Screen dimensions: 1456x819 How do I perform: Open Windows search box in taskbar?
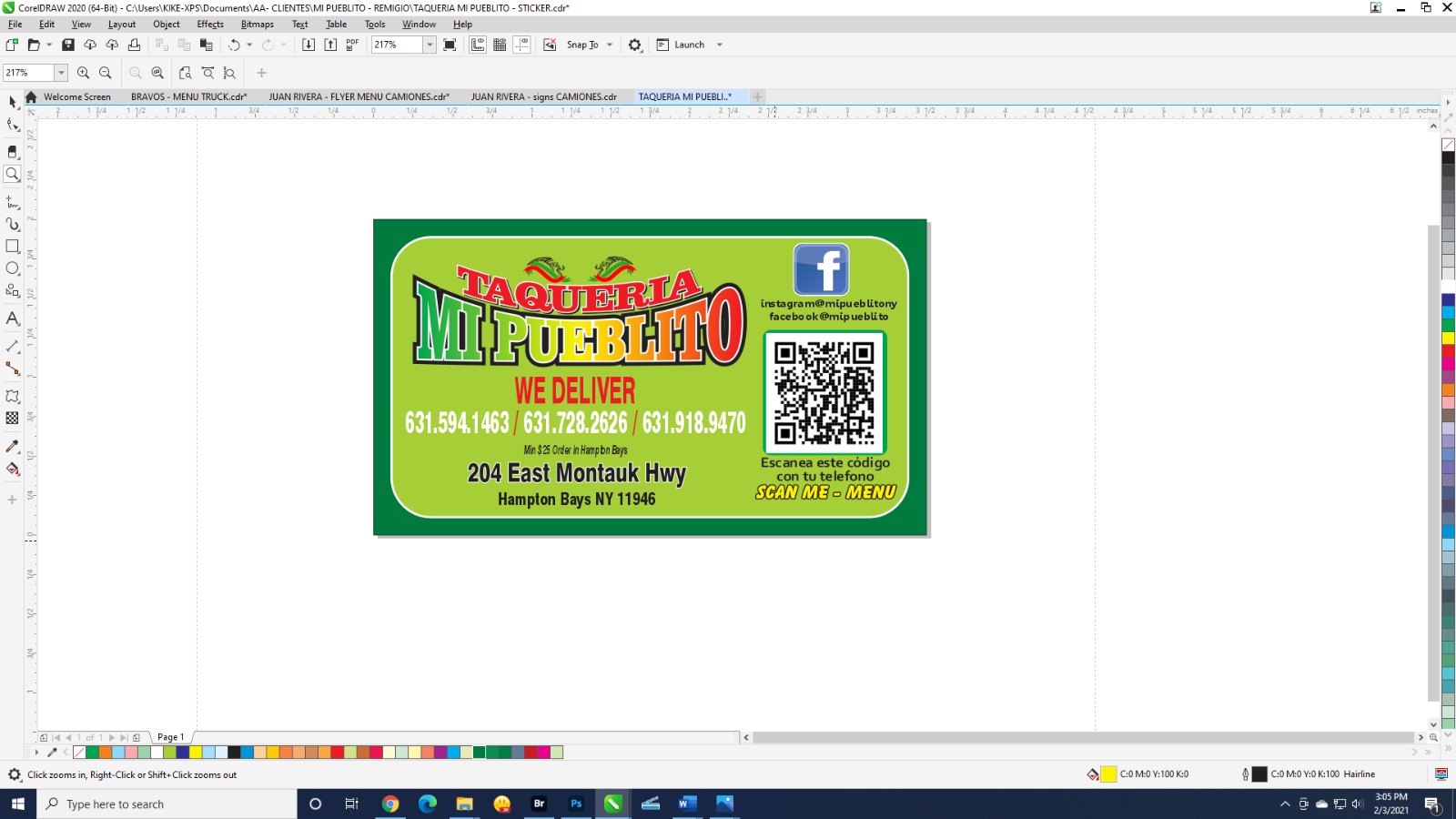[167, 804]
